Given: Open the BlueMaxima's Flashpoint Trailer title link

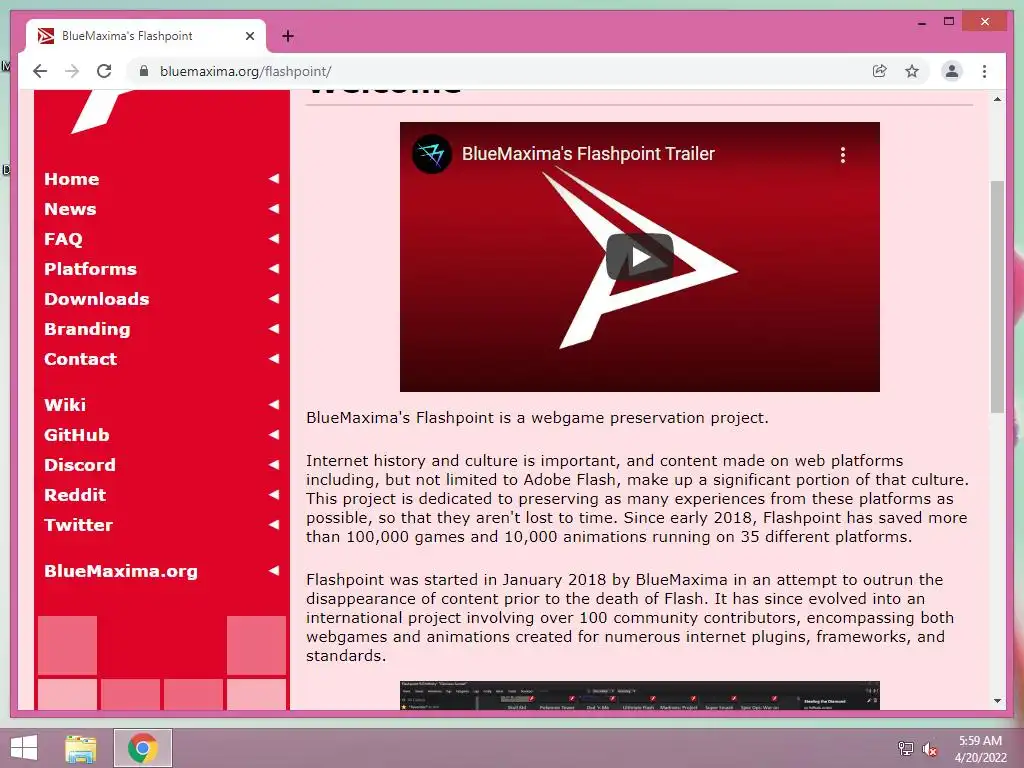Looking at the screenshot, I should click(x=588, y=153).
